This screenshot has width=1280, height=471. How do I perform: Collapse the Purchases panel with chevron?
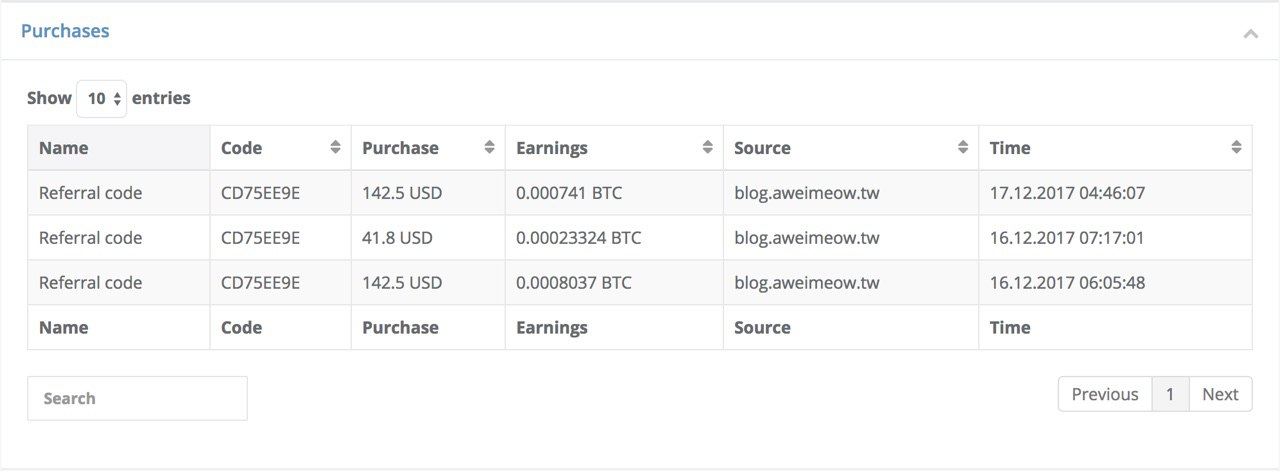point(1250,34)
